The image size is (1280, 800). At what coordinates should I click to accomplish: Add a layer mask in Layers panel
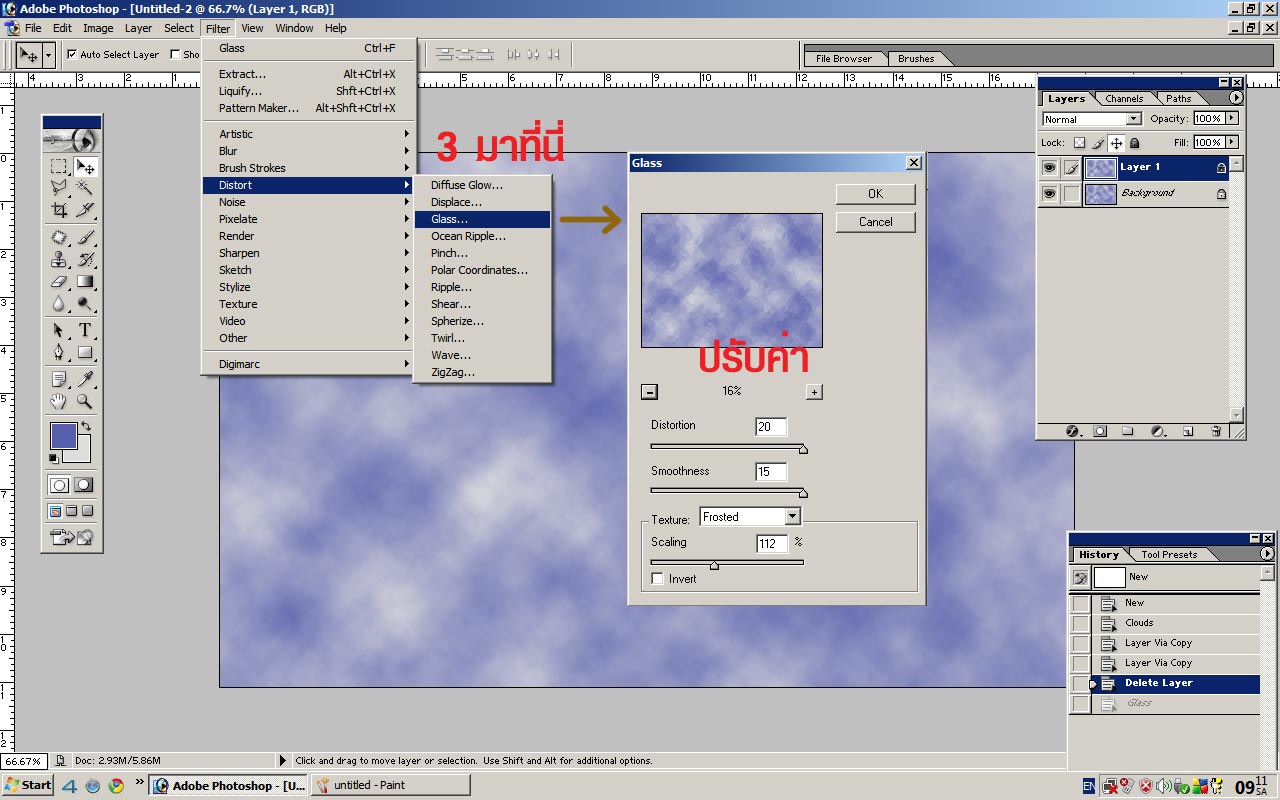1100,431
